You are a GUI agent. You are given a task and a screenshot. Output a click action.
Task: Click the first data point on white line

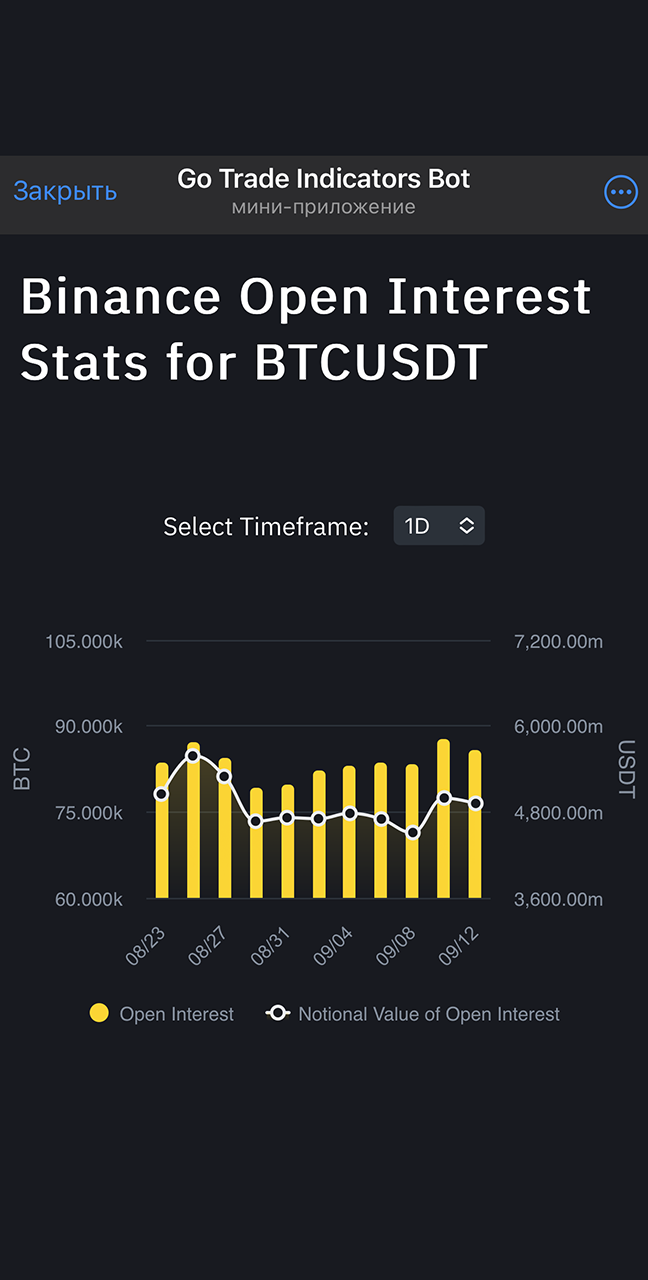tap(161, 794)
